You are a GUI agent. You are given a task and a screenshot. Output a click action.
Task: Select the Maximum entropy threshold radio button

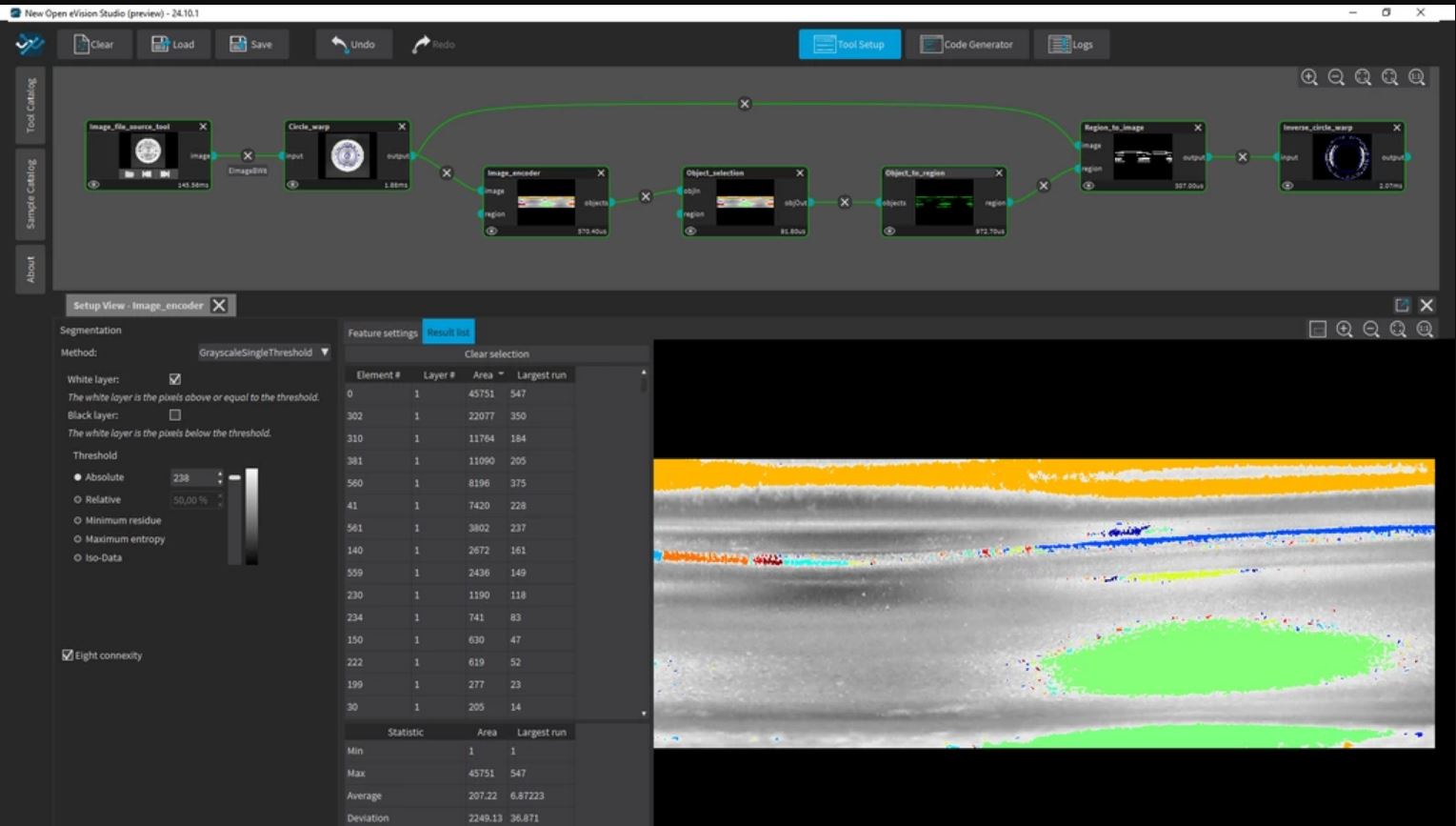78,538
